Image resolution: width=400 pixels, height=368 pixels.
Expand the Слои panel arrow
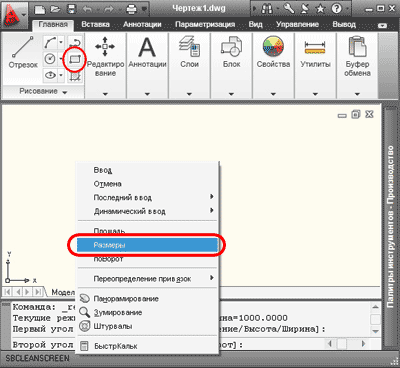click(189, 94)
